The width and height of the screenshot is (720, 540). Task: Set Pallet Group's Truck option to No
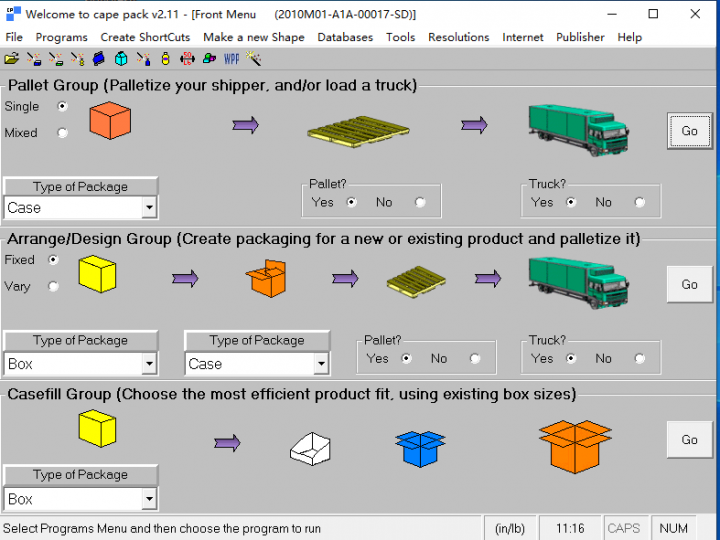coord(640,202)
